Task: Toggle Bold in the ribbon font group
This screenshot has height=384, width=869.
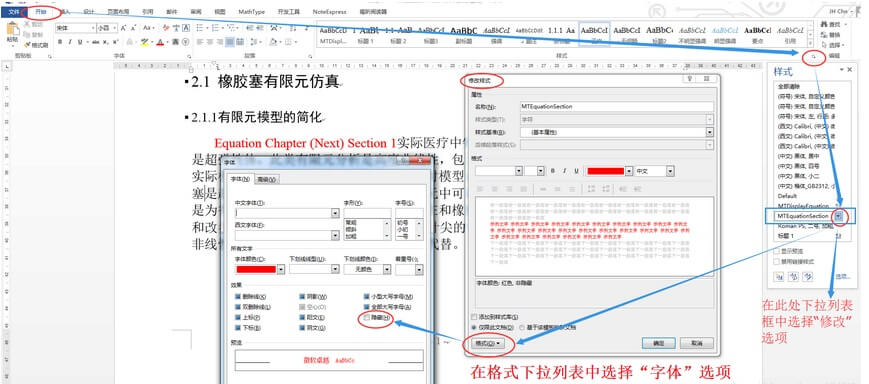Action: point(60,42)
